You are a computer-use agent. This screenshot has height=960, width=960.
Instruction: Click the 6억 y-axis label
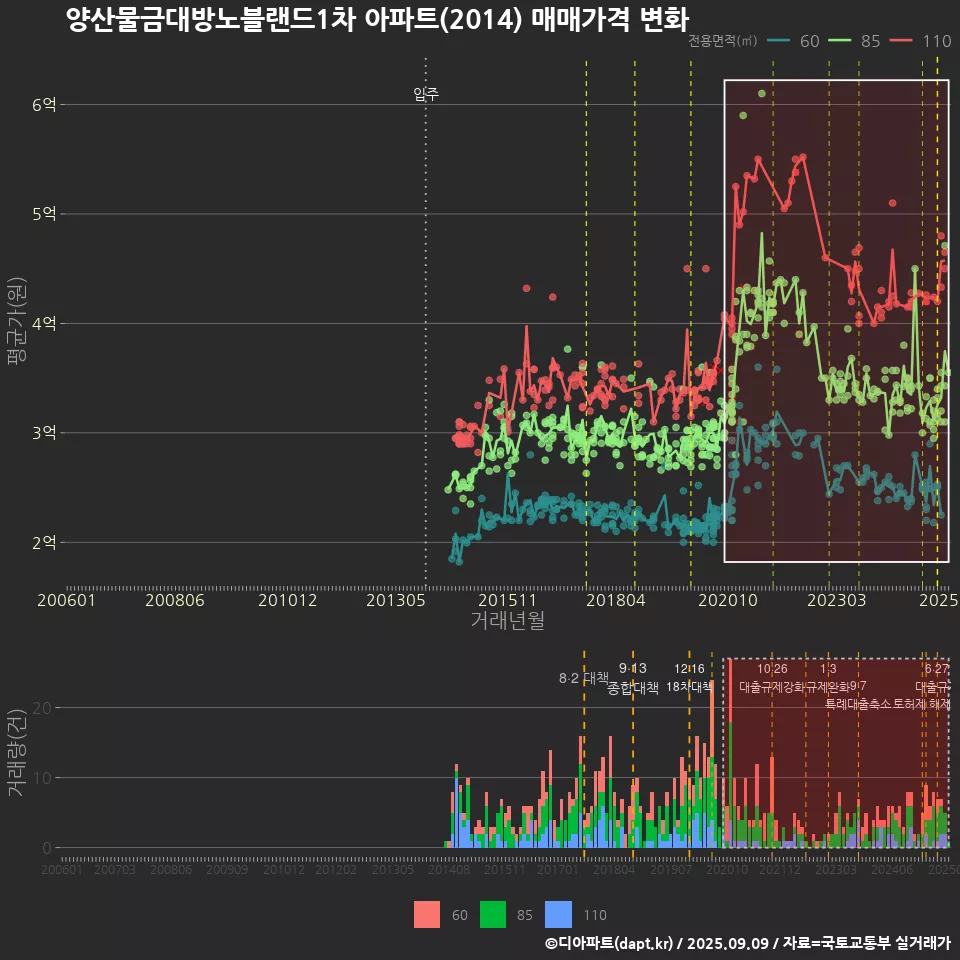pos(44,105)
